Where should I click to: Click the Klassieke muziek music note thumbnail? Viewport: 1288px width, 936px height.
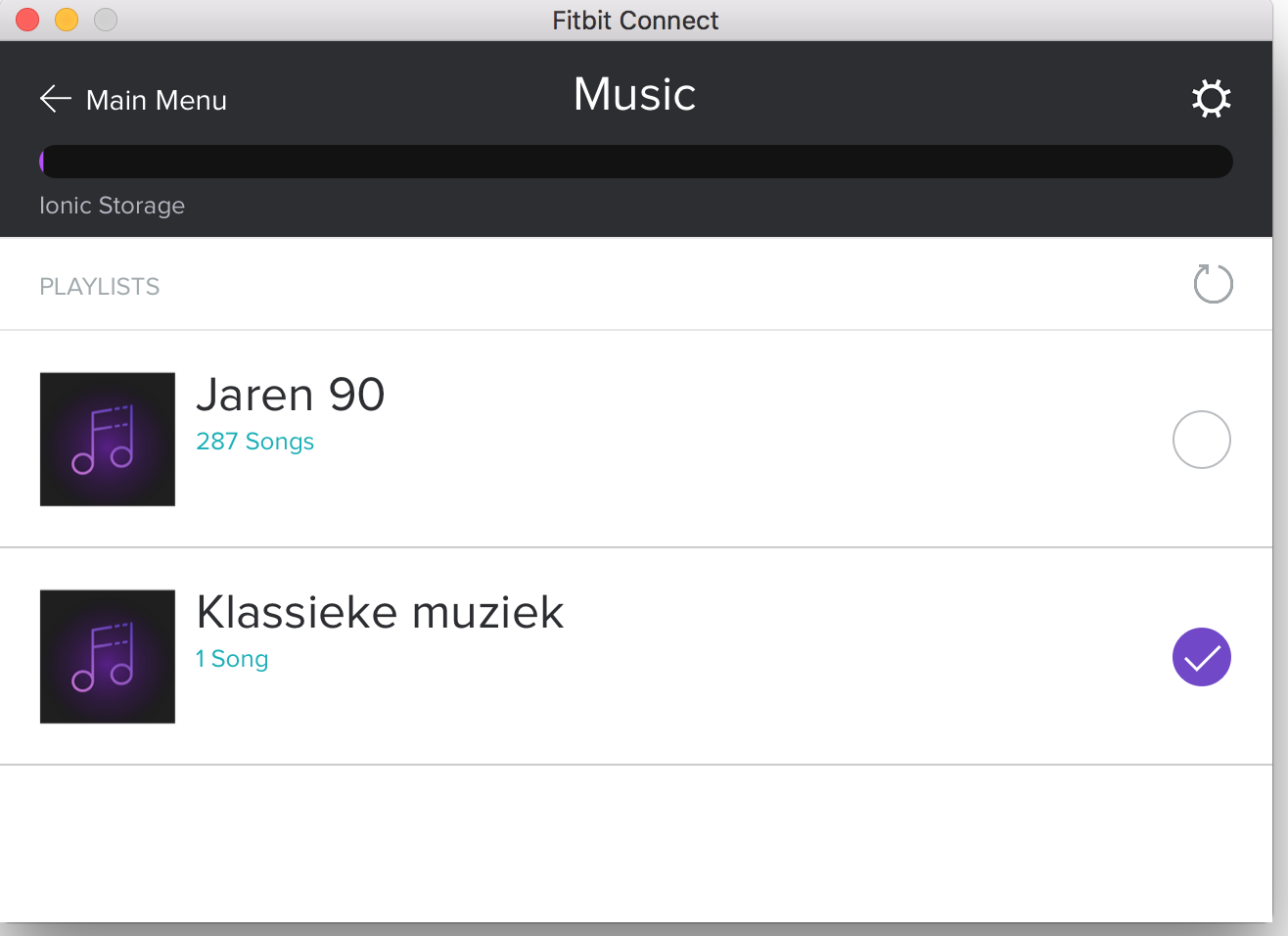tap(108, 657)
